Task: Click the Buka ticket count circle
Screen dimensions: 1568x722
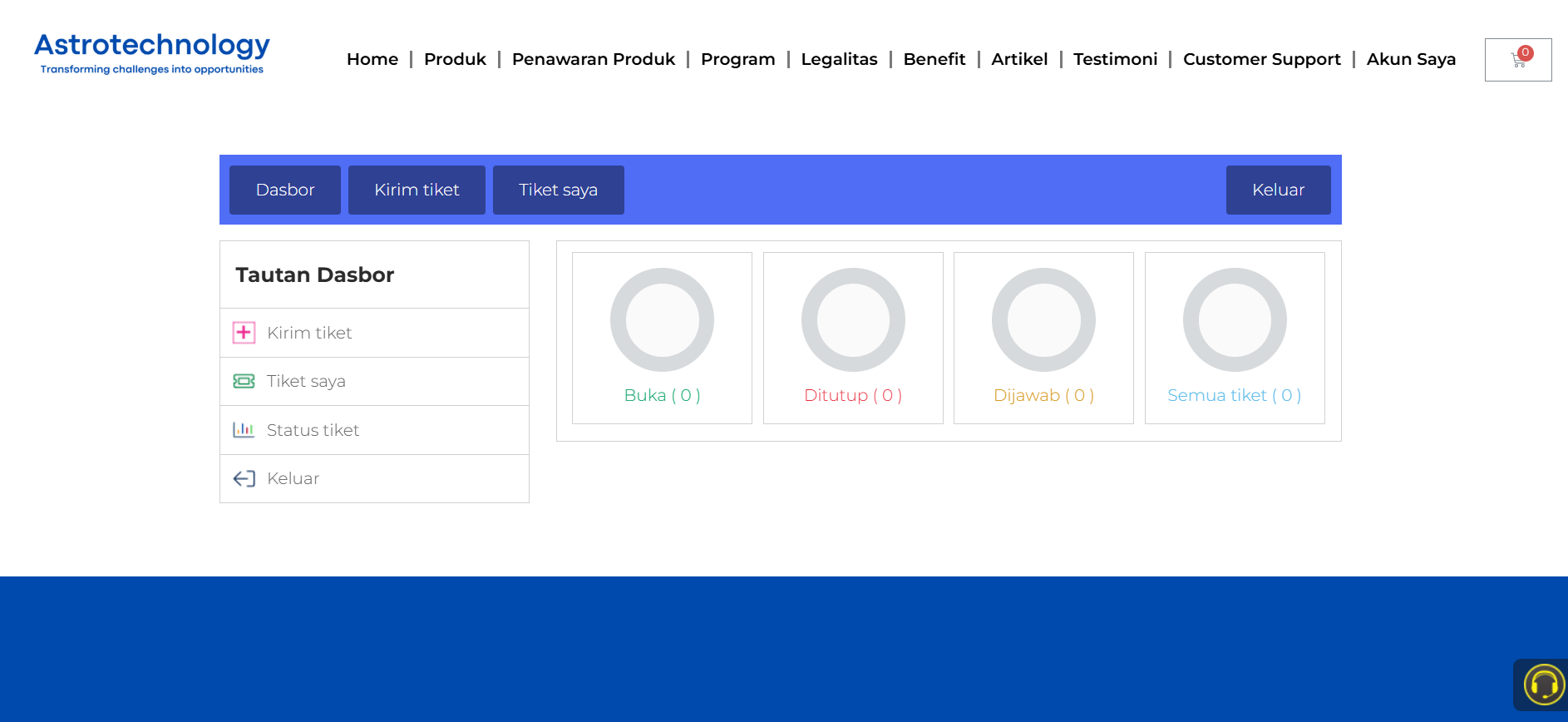Action: click(x=662, y=320)
